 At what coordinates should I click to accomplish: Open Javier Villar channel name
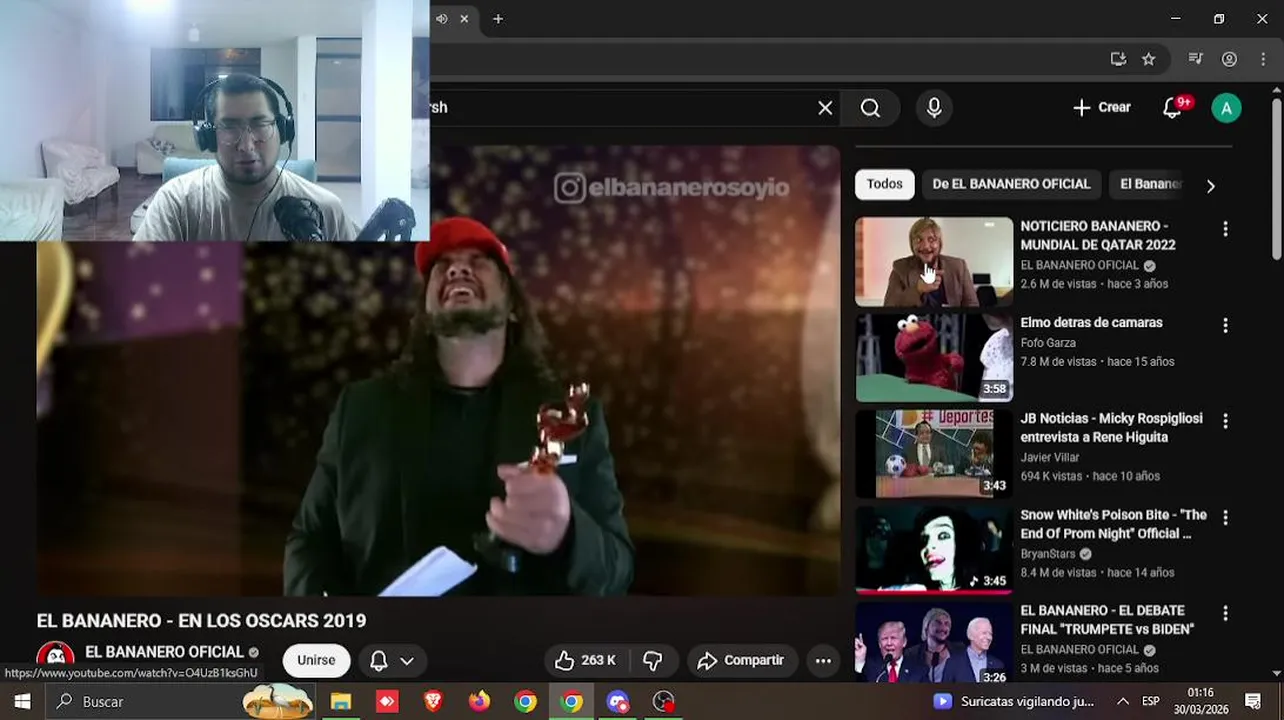pos(1050,457)
